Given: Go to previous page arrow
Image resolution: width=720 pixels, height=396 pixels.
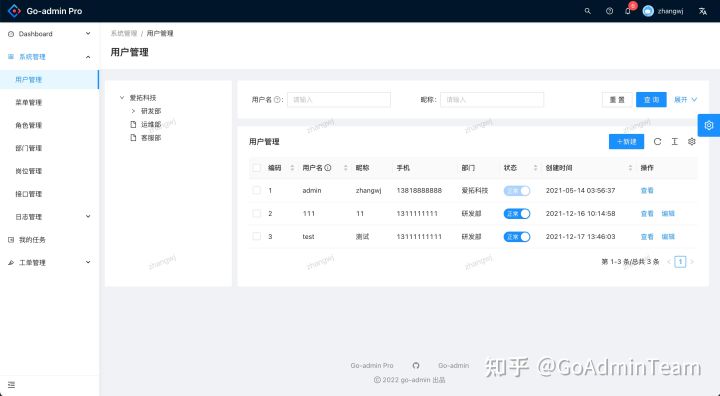Looking at the screenshot, I should pyautogui.click(x=669, y=261).
